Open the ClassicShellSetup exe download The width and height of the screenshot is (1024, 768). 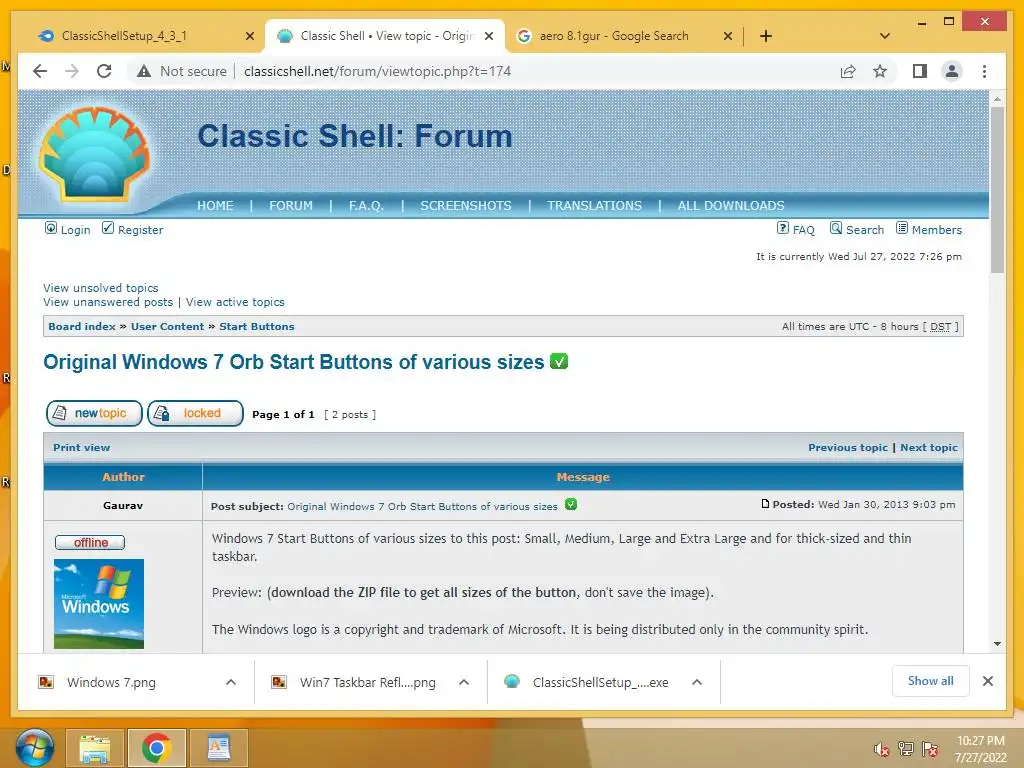point(600,682)
